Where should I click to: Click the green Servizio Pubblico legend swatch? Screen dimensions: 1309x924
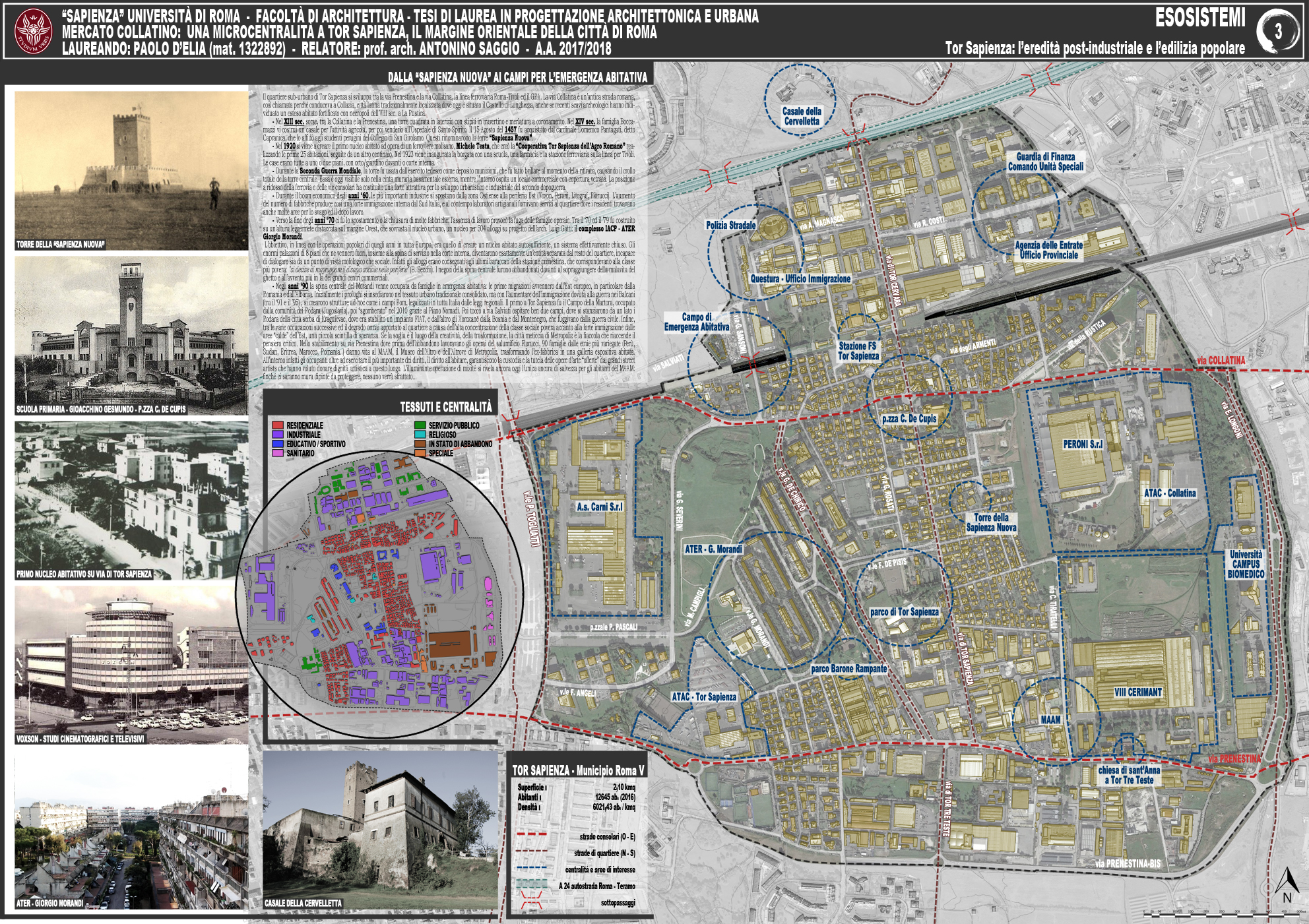420,425
